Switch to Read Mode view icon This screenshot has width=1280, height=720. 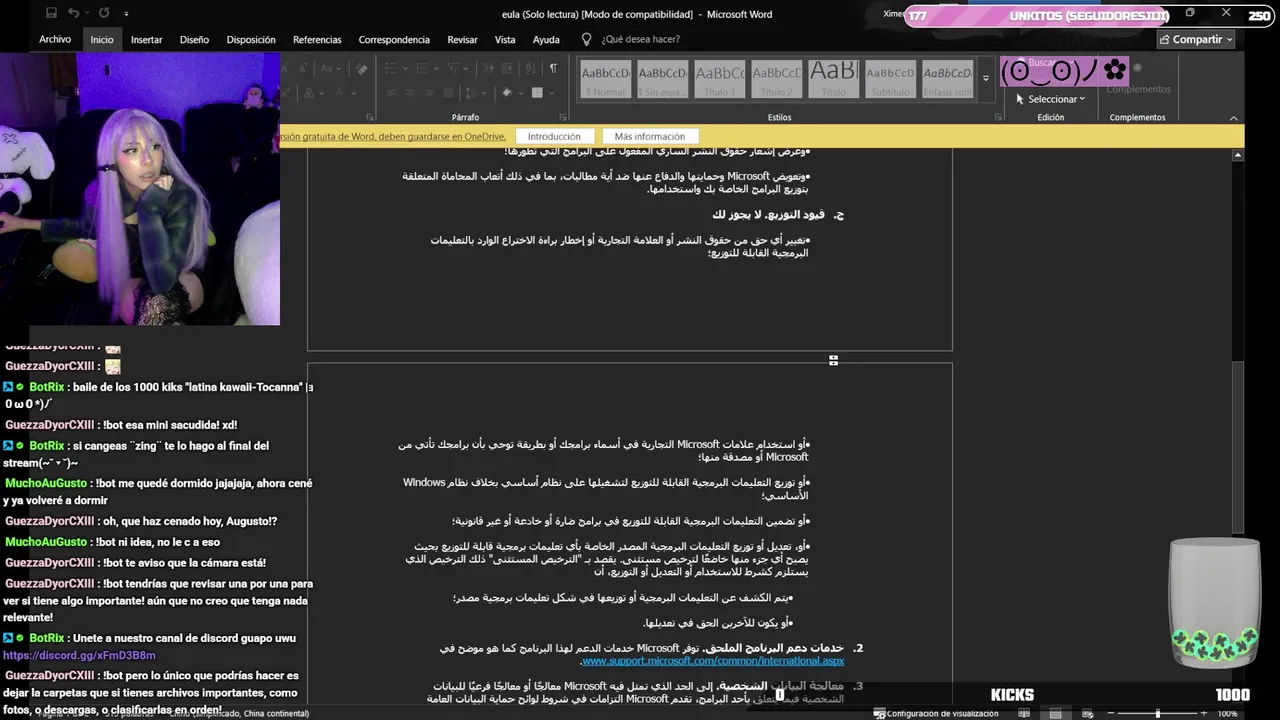pyautogui.click(x=1024, y=713)
